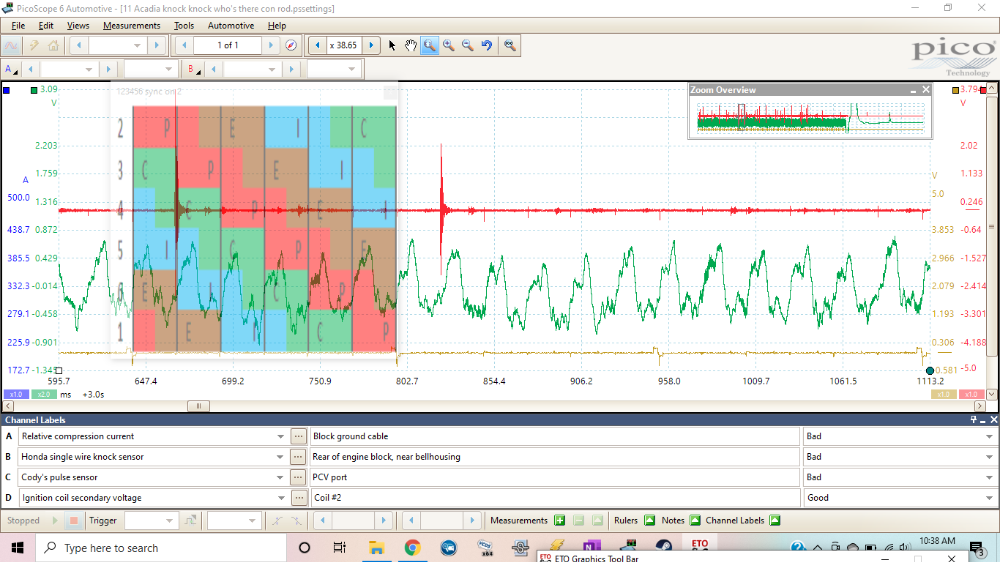Open the Edit menu

[46, 26]
